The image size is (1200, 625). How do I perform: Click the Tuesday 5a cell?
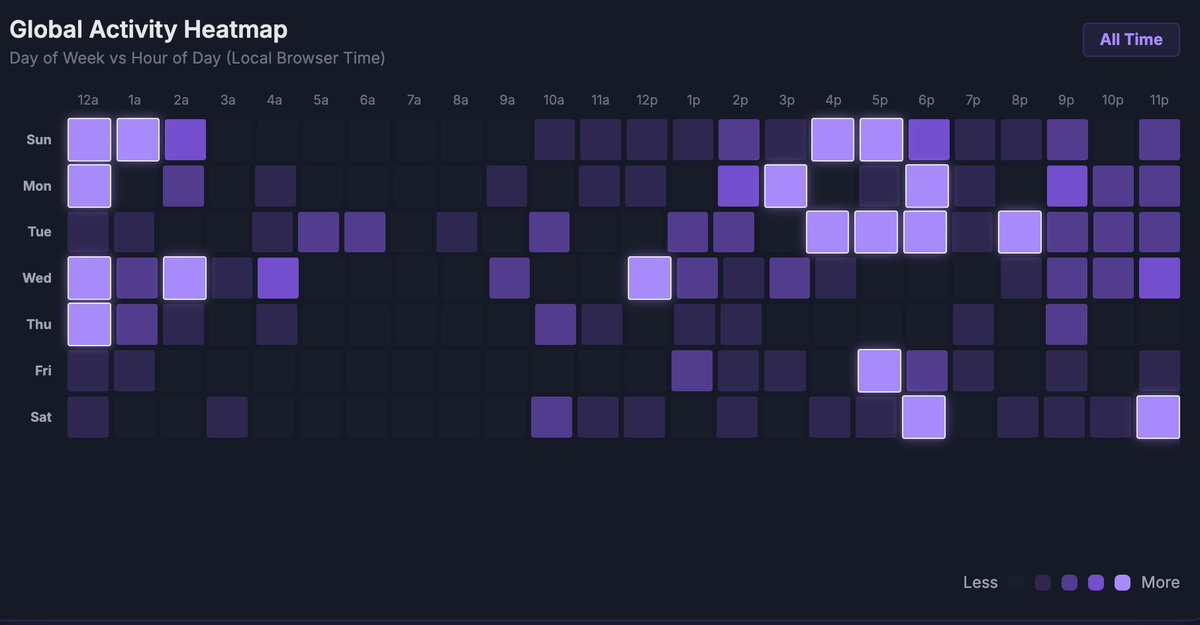[x=320, y=232]
